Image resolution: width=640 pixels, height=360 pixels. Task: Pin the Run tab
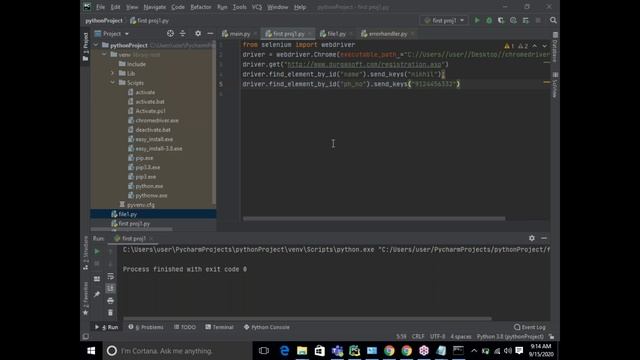[97, 294]
